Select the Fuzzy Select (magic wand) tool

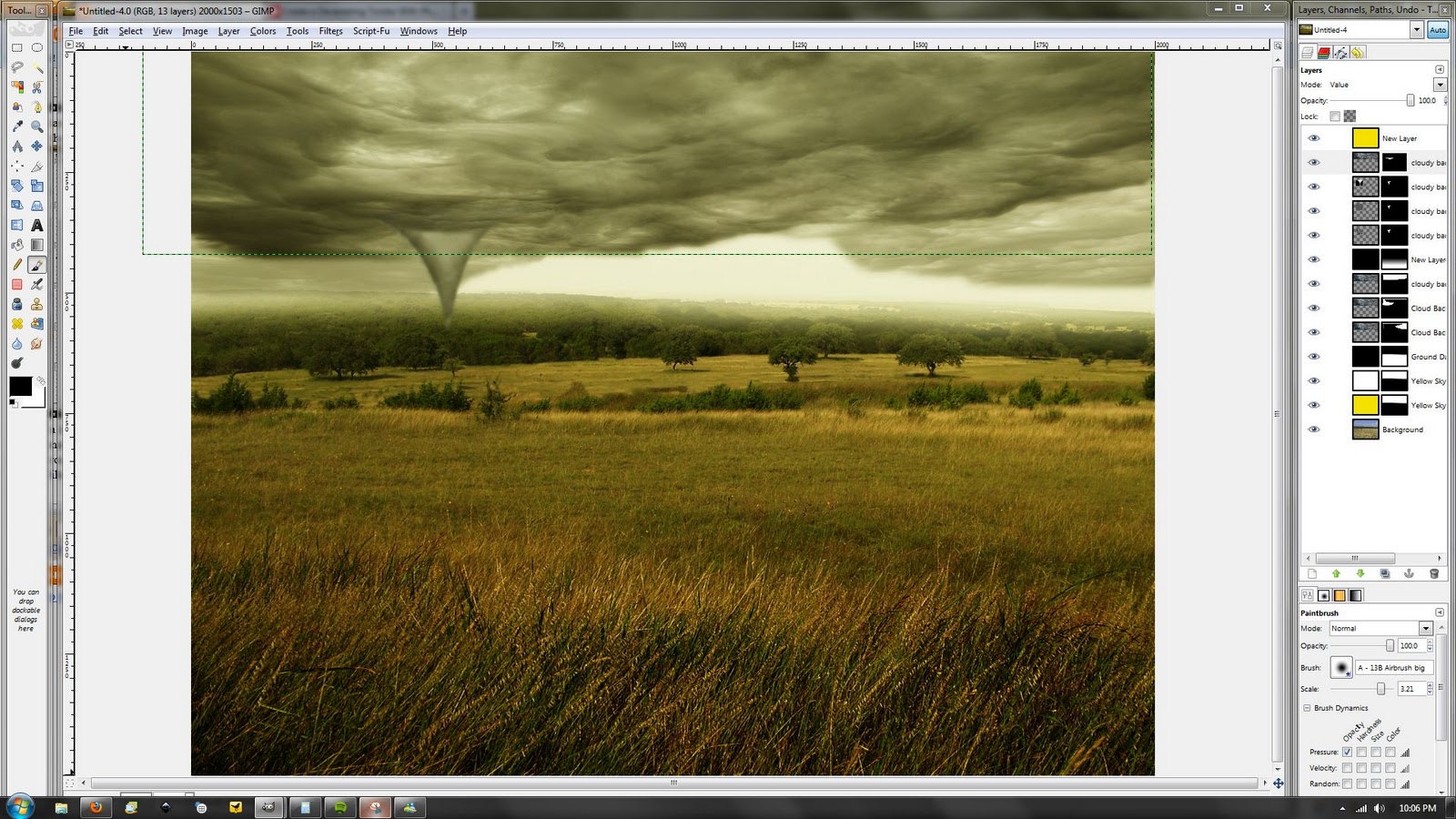[x=37, y=66]
